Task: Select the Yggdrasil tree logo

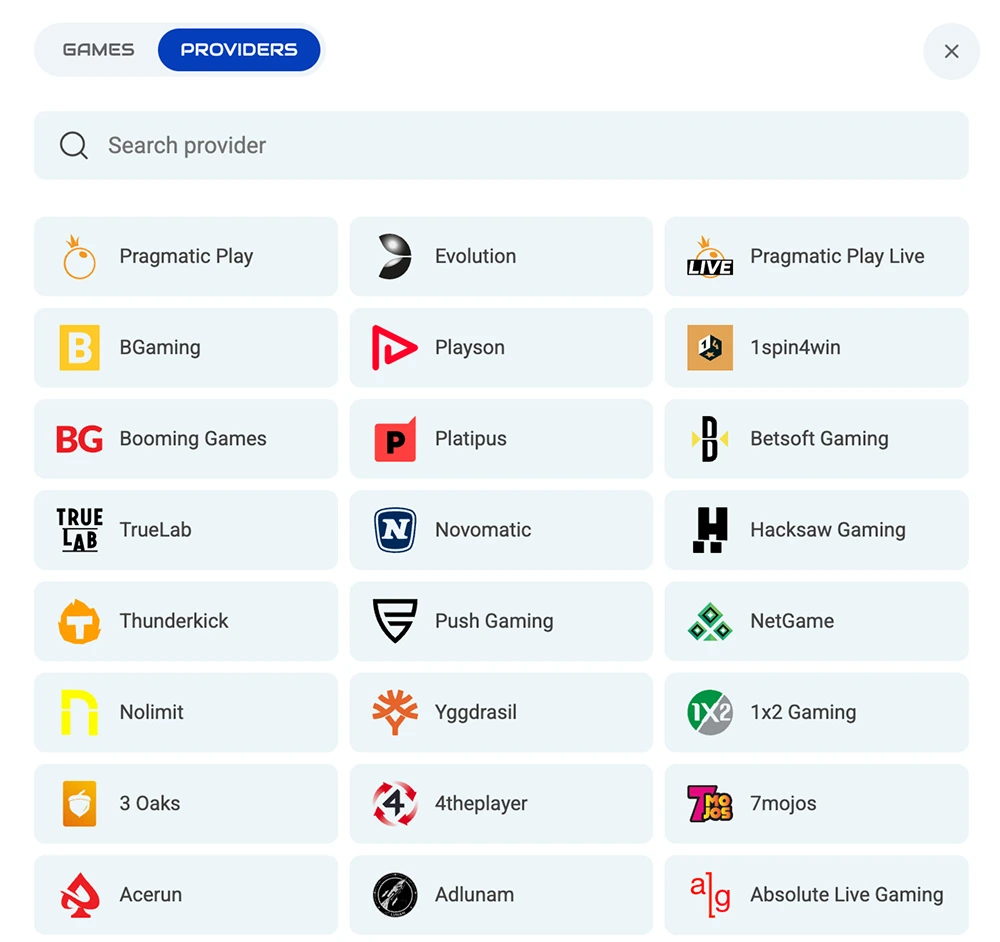Action: [394, 712]
